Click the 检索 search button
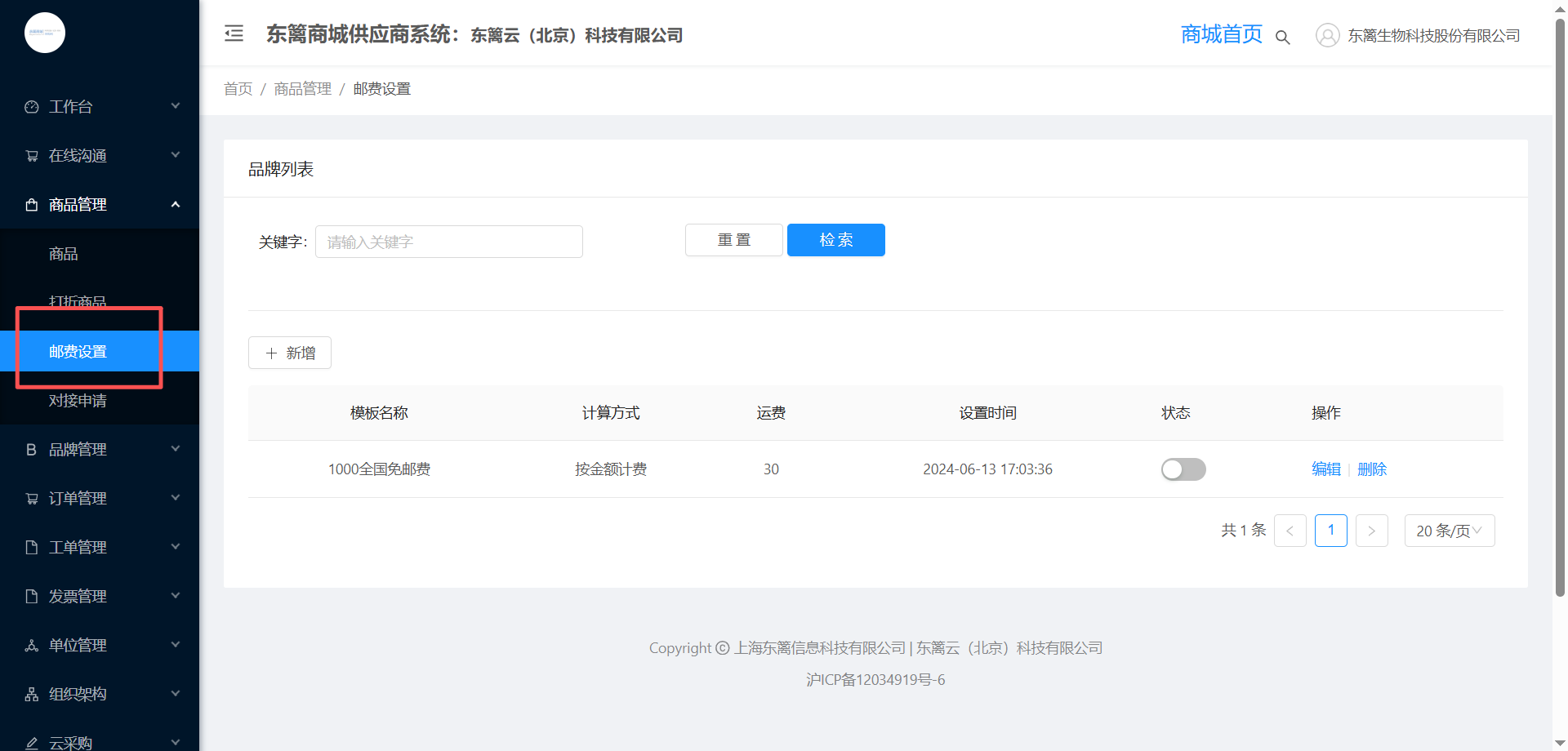1568x751 pixels. (x=836, y=240)
